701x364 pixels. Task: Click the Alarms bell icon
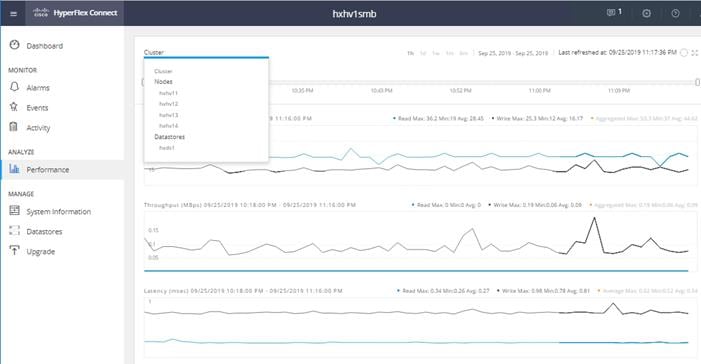point(14,87)
